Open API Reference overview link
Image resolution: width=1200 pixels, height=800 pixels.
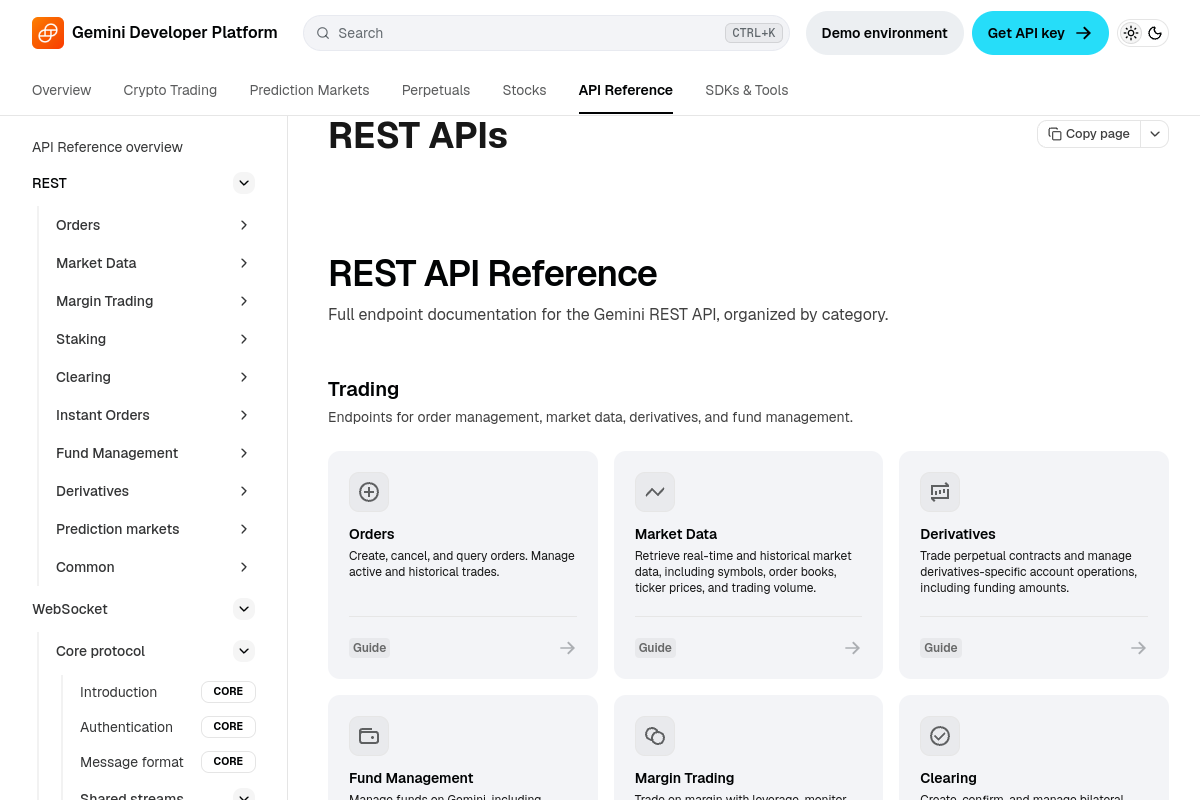pos(107,147)
